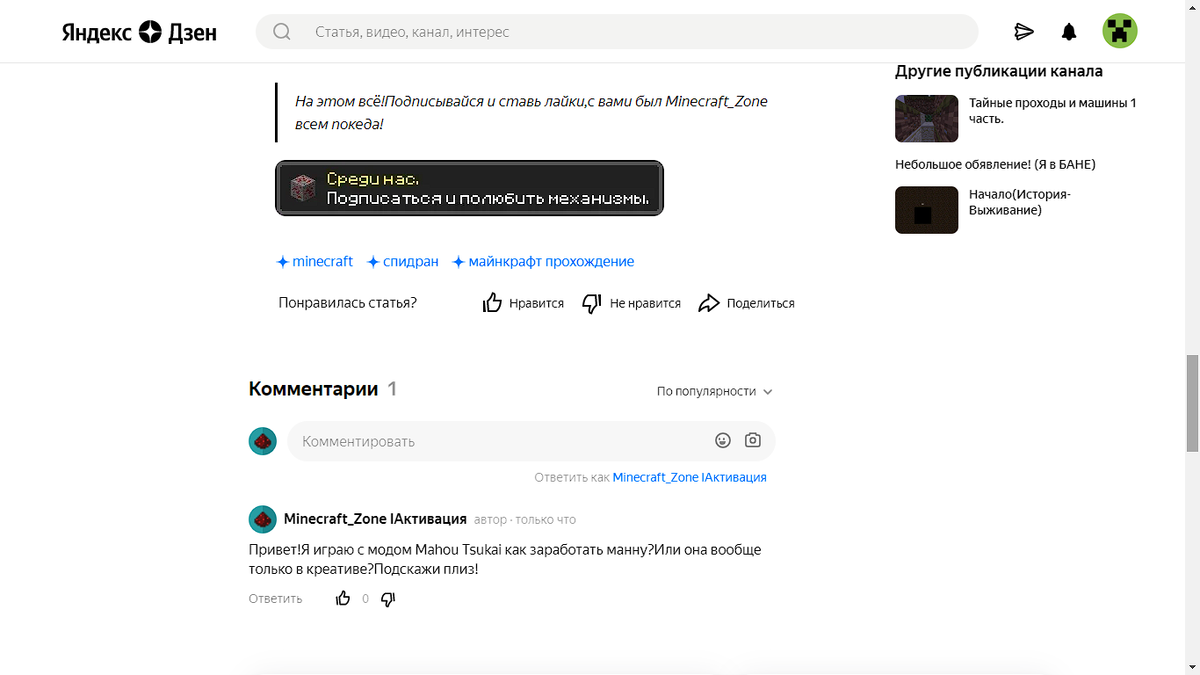Attach a photo with the camera icon
The height and width of the screenshot is (675, 1200).
[x=753, y=440]
